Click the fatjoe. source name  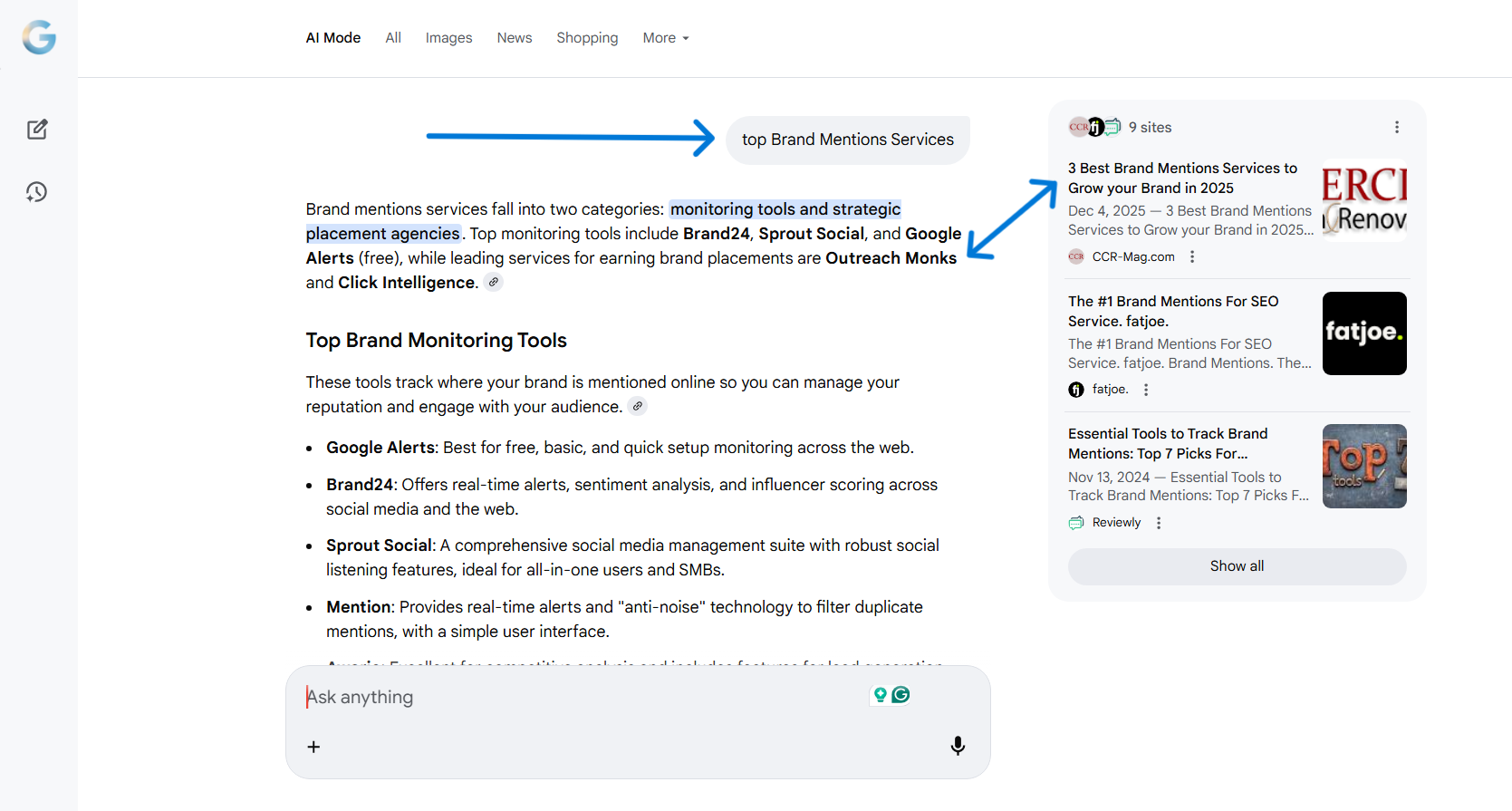point(1110,390)
